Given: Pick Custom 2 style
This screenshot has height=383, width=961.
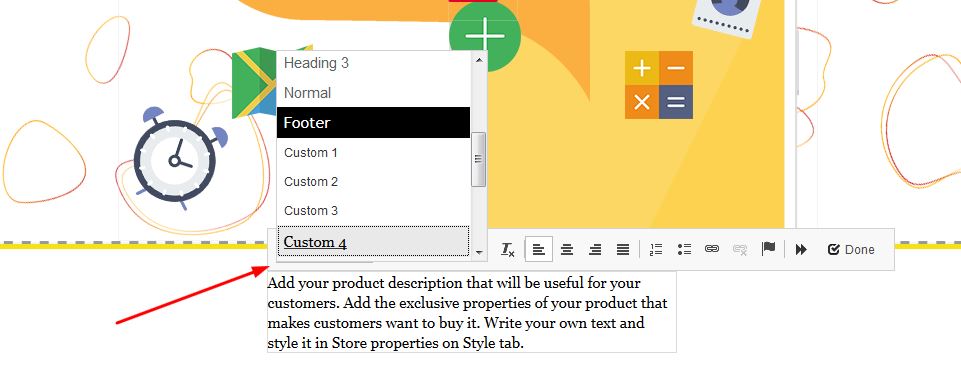Looking at the screenshot, I should 373,181.
